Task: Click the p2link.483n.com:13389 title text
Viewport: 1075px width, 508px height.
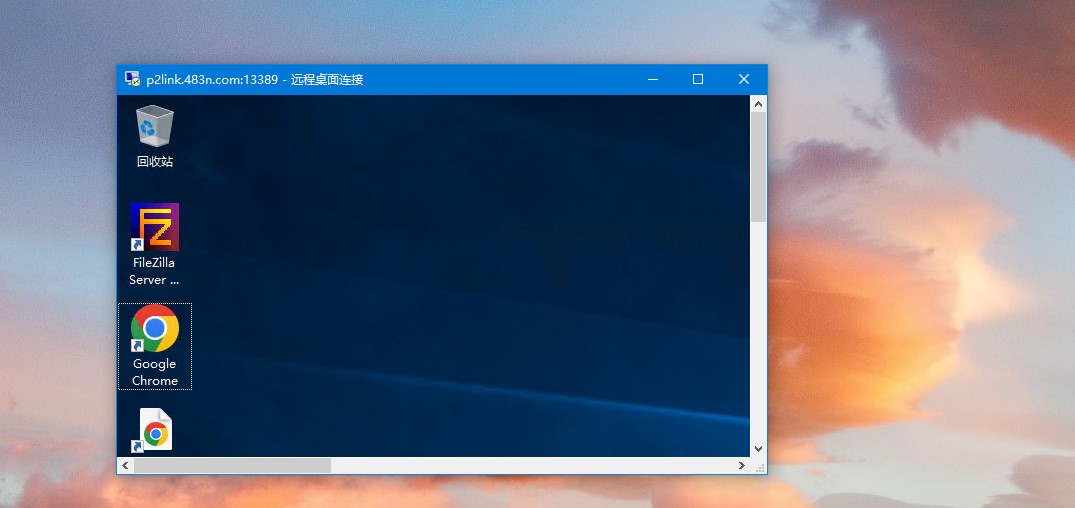Action: pos(212,80)
